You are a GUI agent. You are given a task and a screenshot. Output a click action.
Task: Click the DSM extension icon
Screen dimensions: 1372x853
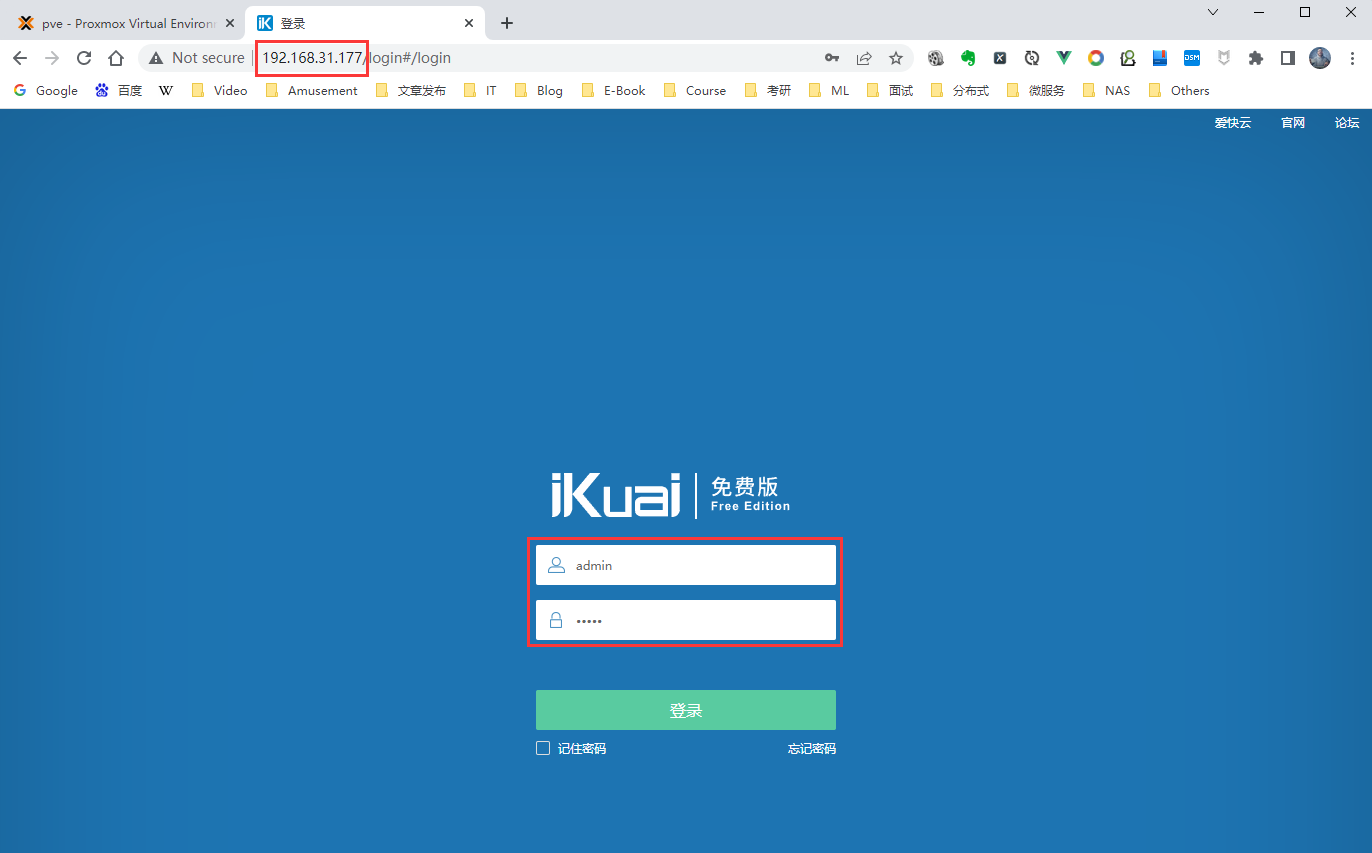coord(1192,58)
